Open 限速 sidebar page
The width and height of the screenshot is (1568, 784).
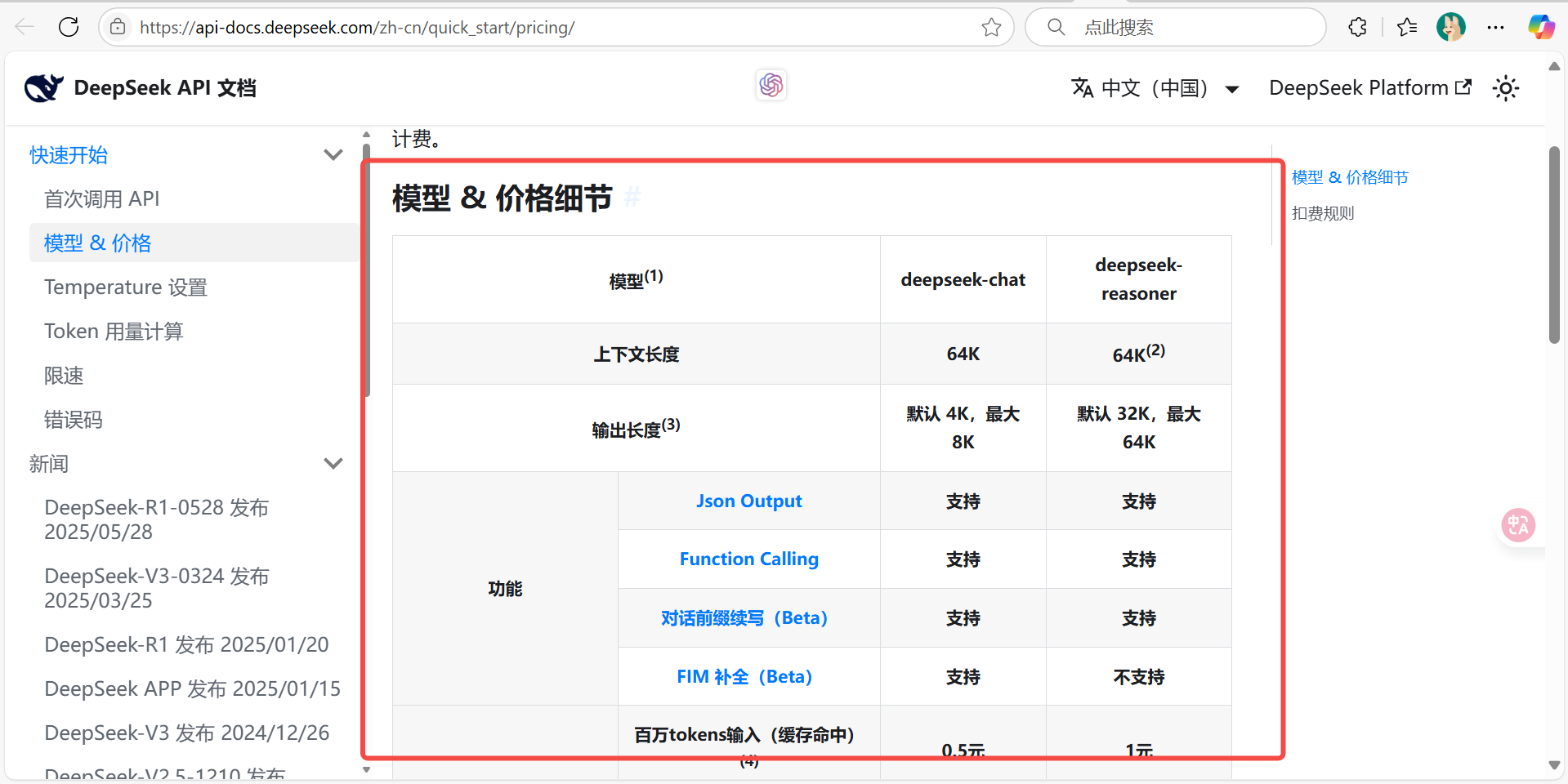tap(64, 375)
